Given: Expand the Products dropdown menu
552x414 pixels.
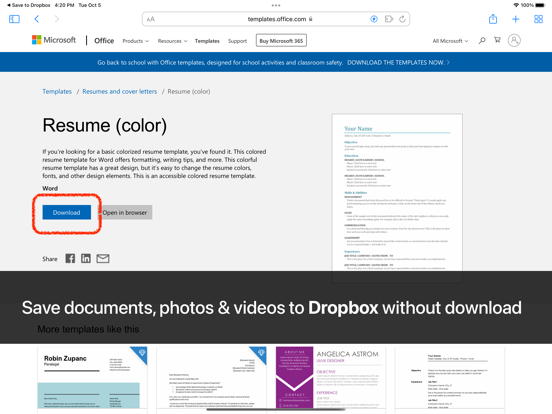Looking at the screenshot, I should (x=136, y=41).
